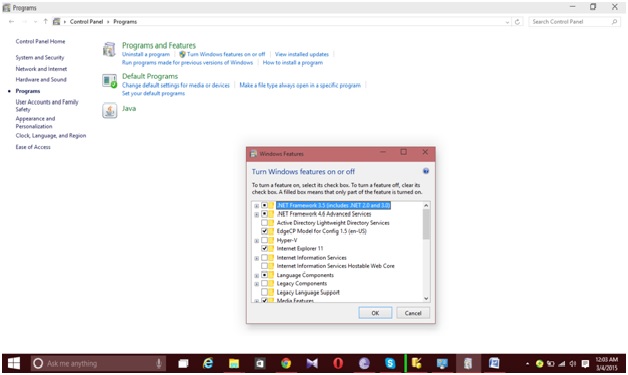628x375 pixels.
Task: Enable Internet Information Services checkbox
Action: 264,258
